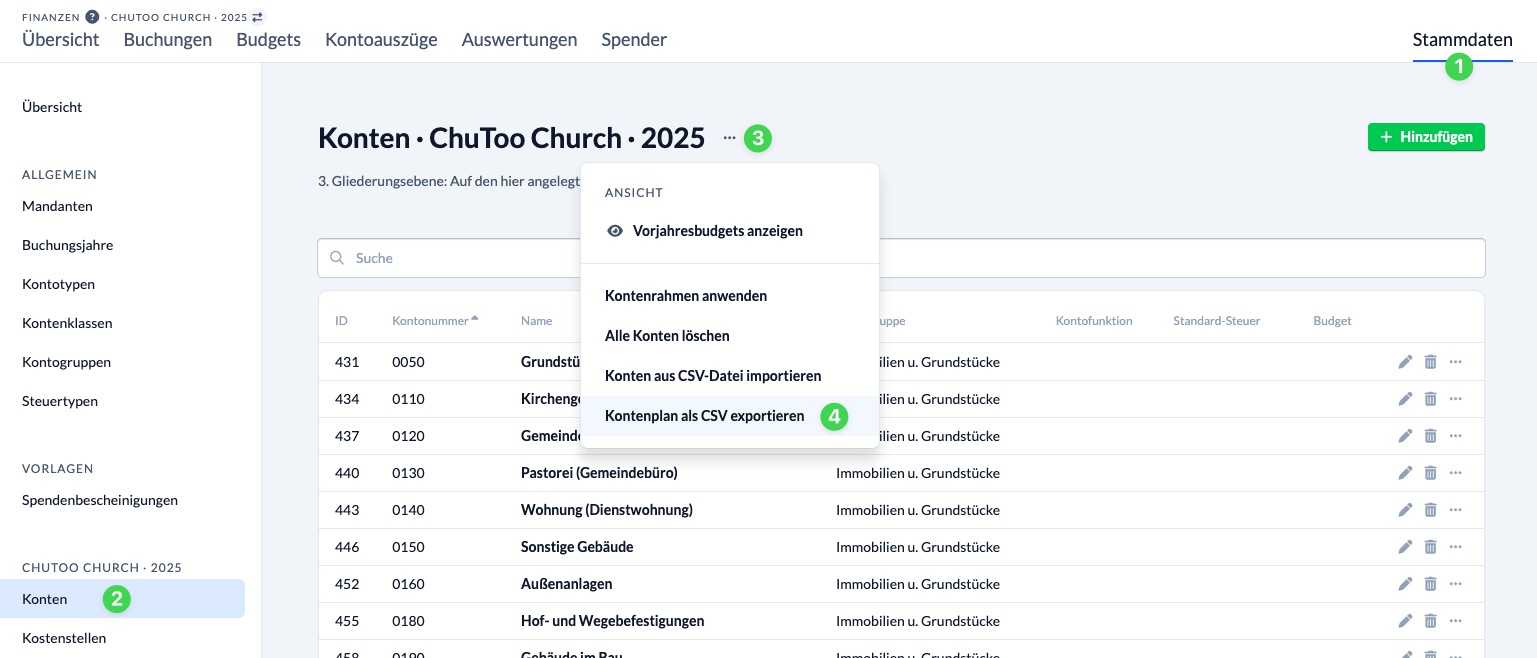The image size is (1537, 658).
Task: Delete account 437 with the trash icon
Action: point(1430,436)
